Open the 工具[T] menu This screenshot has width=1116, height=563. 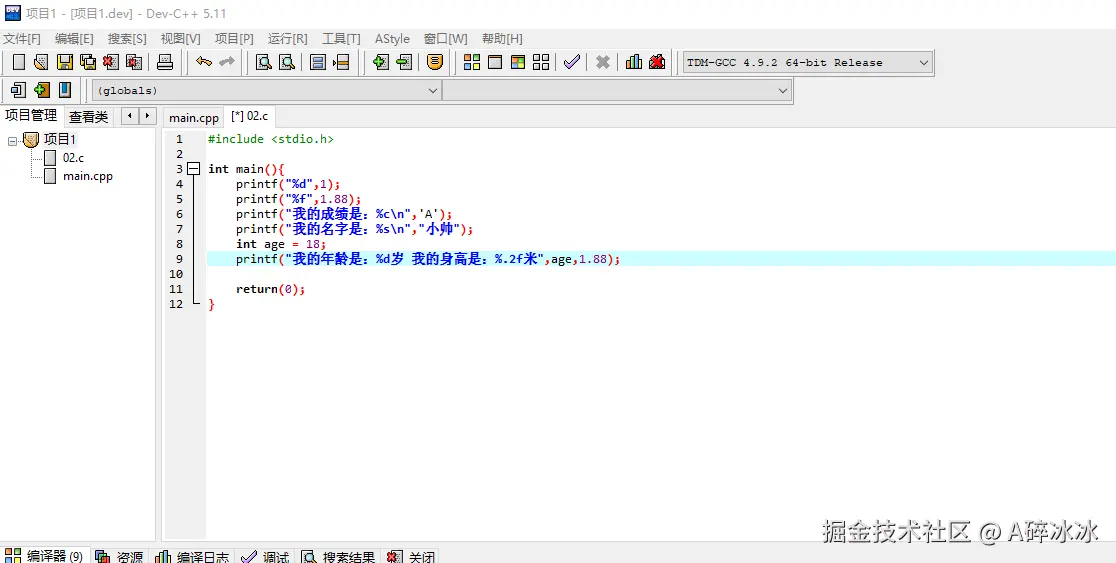click(341, 38)
